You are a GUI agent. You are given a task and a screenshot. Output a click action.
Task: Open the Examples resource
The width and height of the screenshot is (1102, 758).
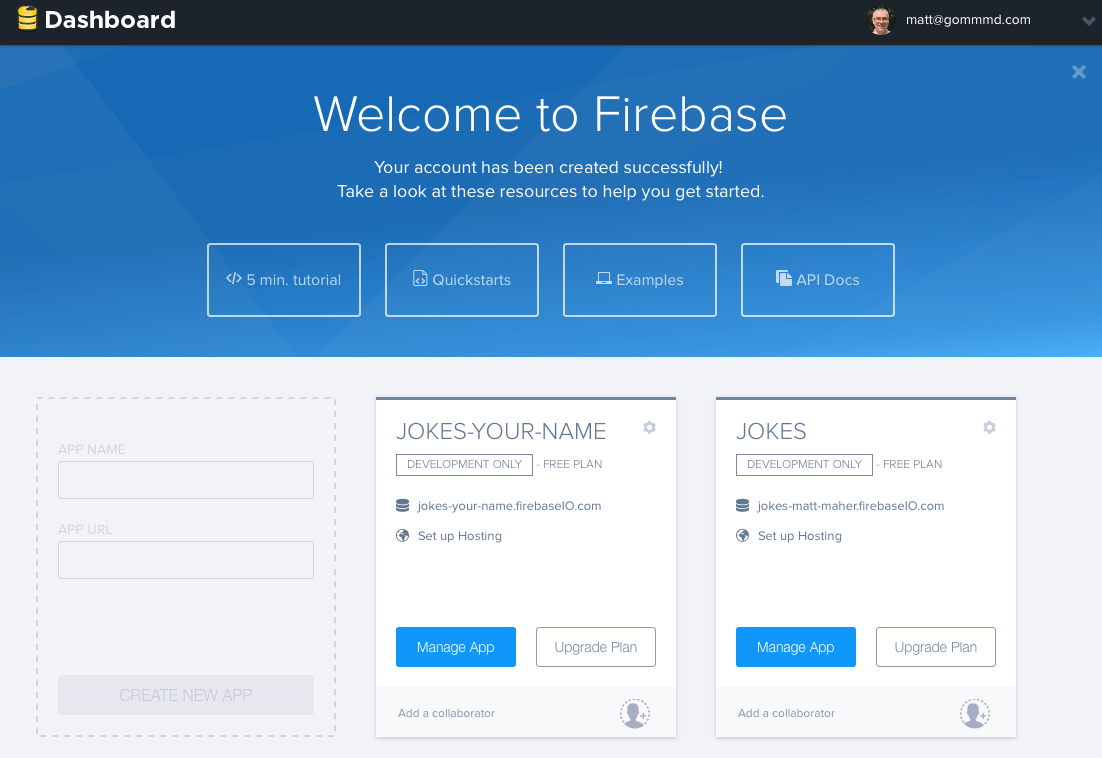click(x=640, y=280)
